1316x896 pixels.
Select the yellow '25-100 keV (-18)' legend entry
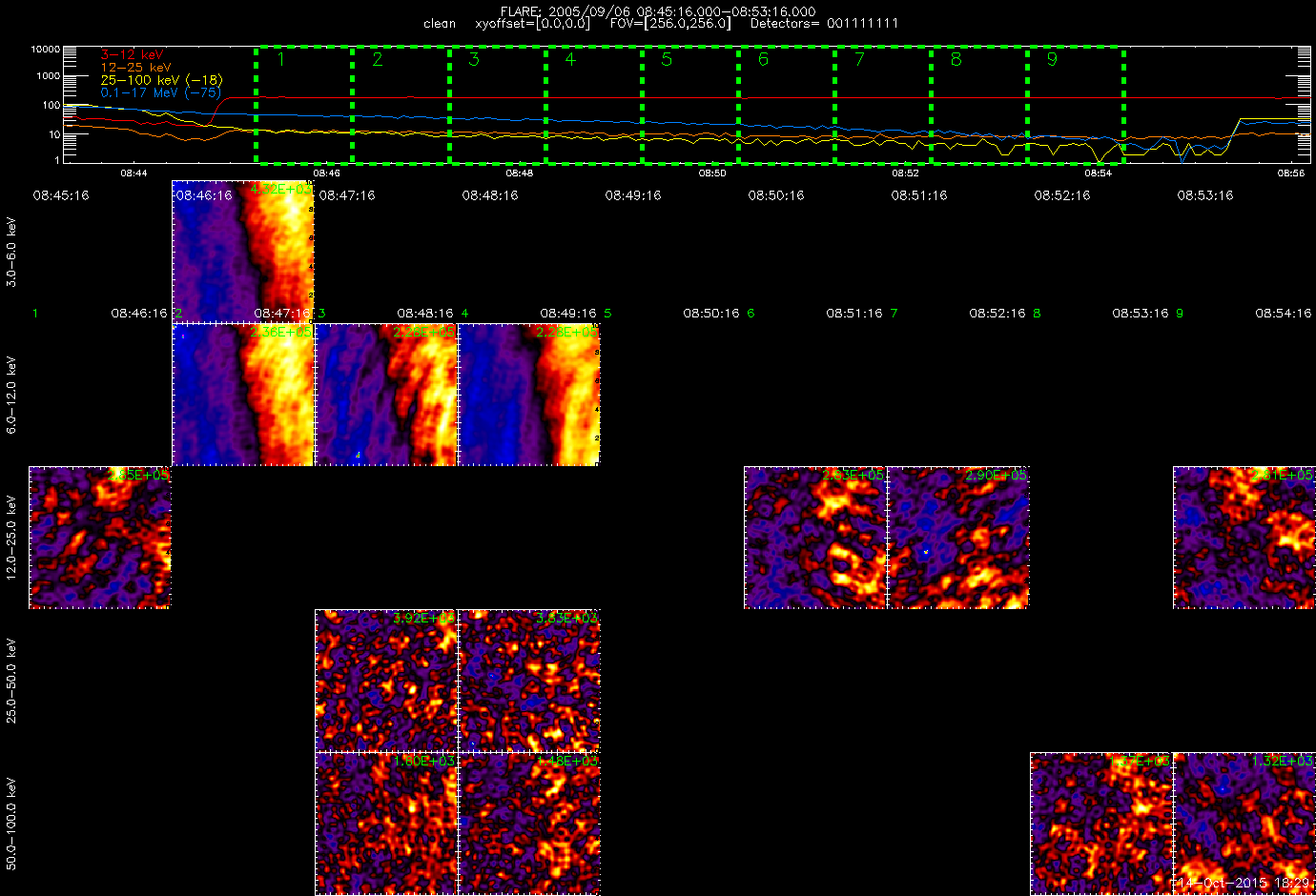click(161, 80)
